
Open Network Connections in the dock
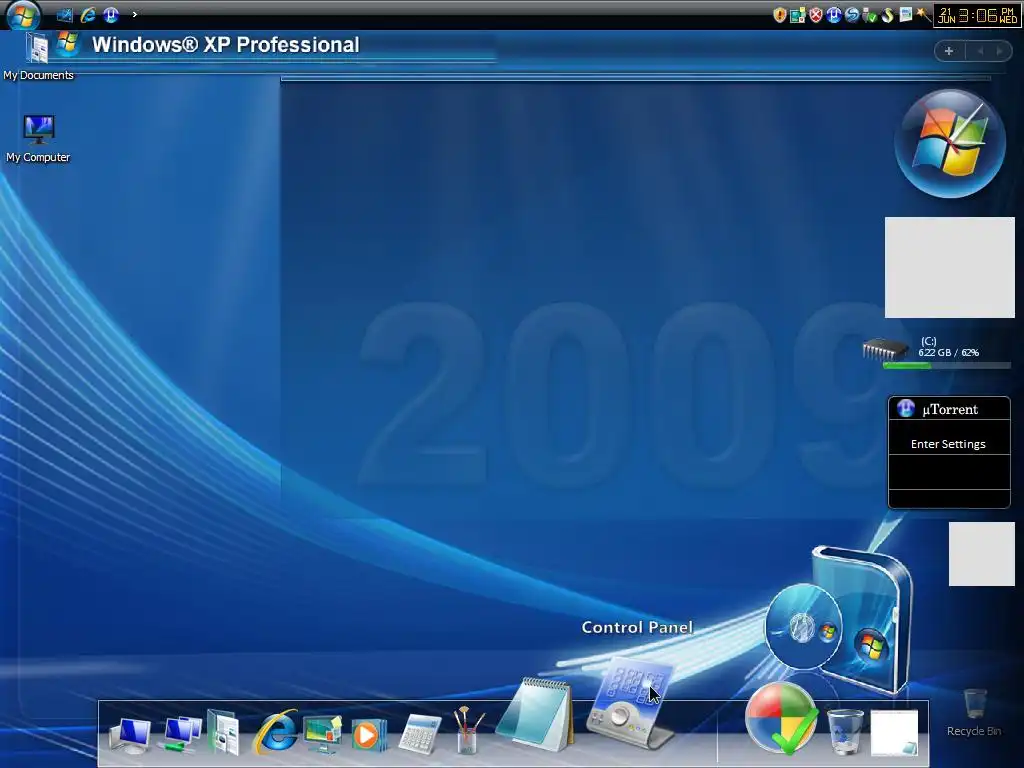(x=182, y=733)
